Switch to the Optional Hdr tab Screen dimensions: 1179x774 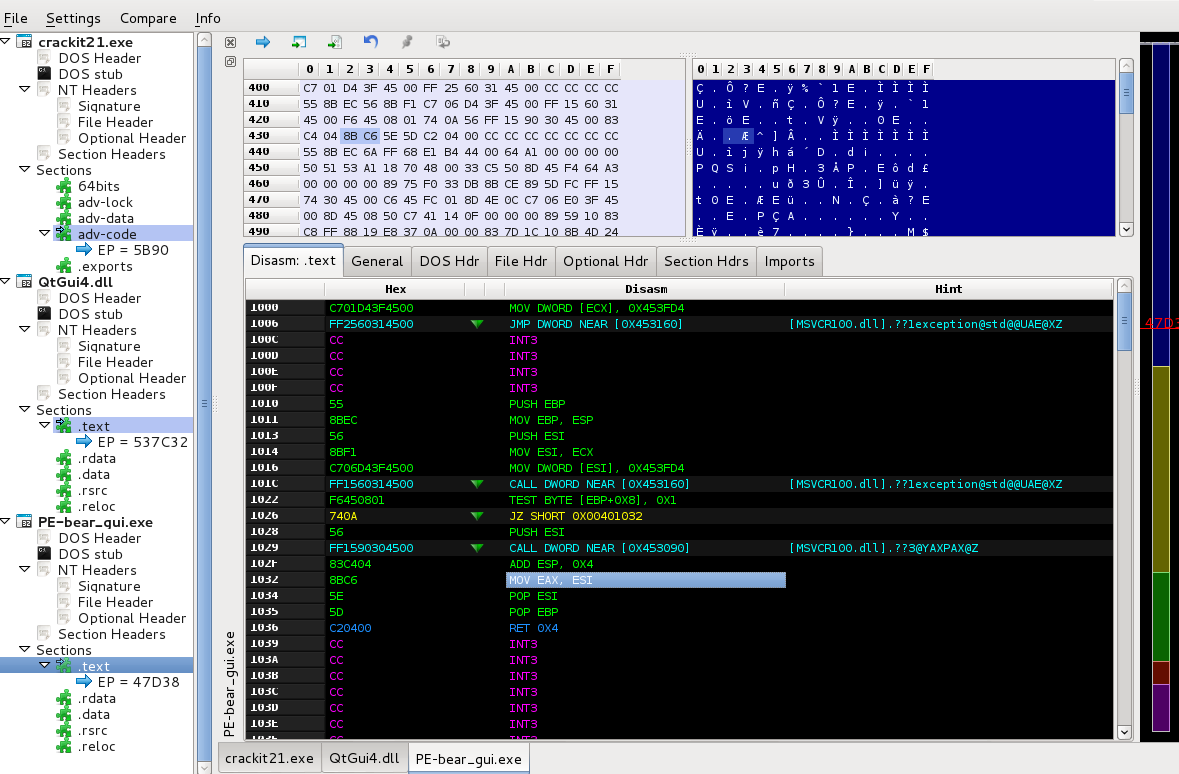605,261
